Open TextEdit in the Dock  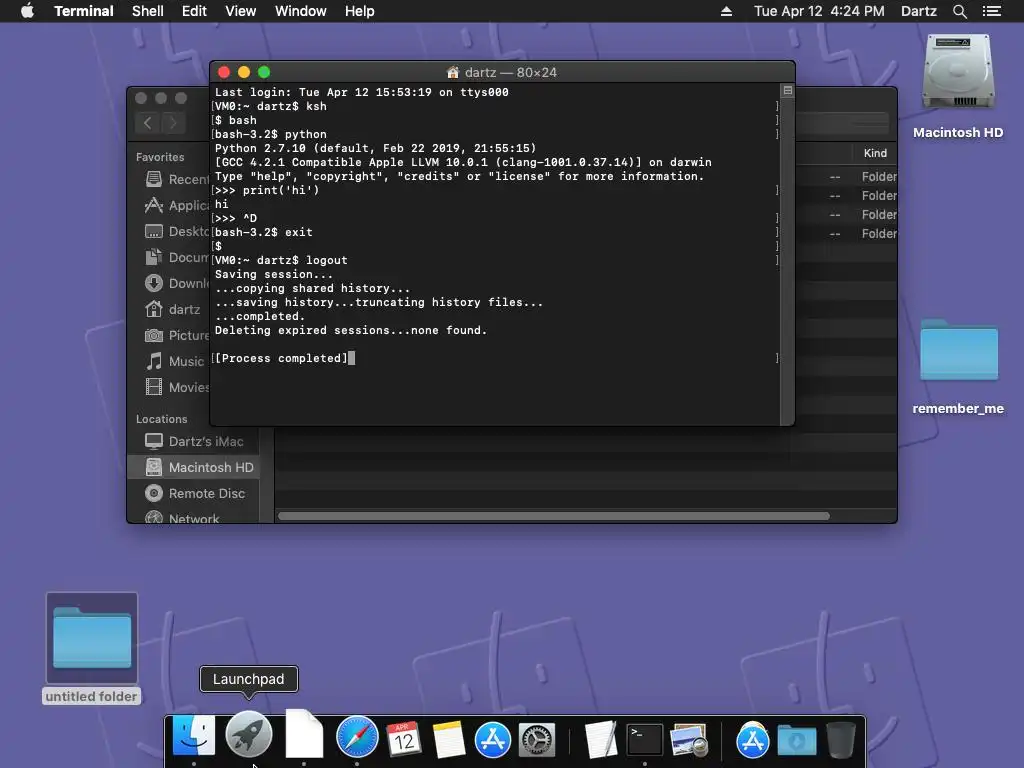point(601,739)
